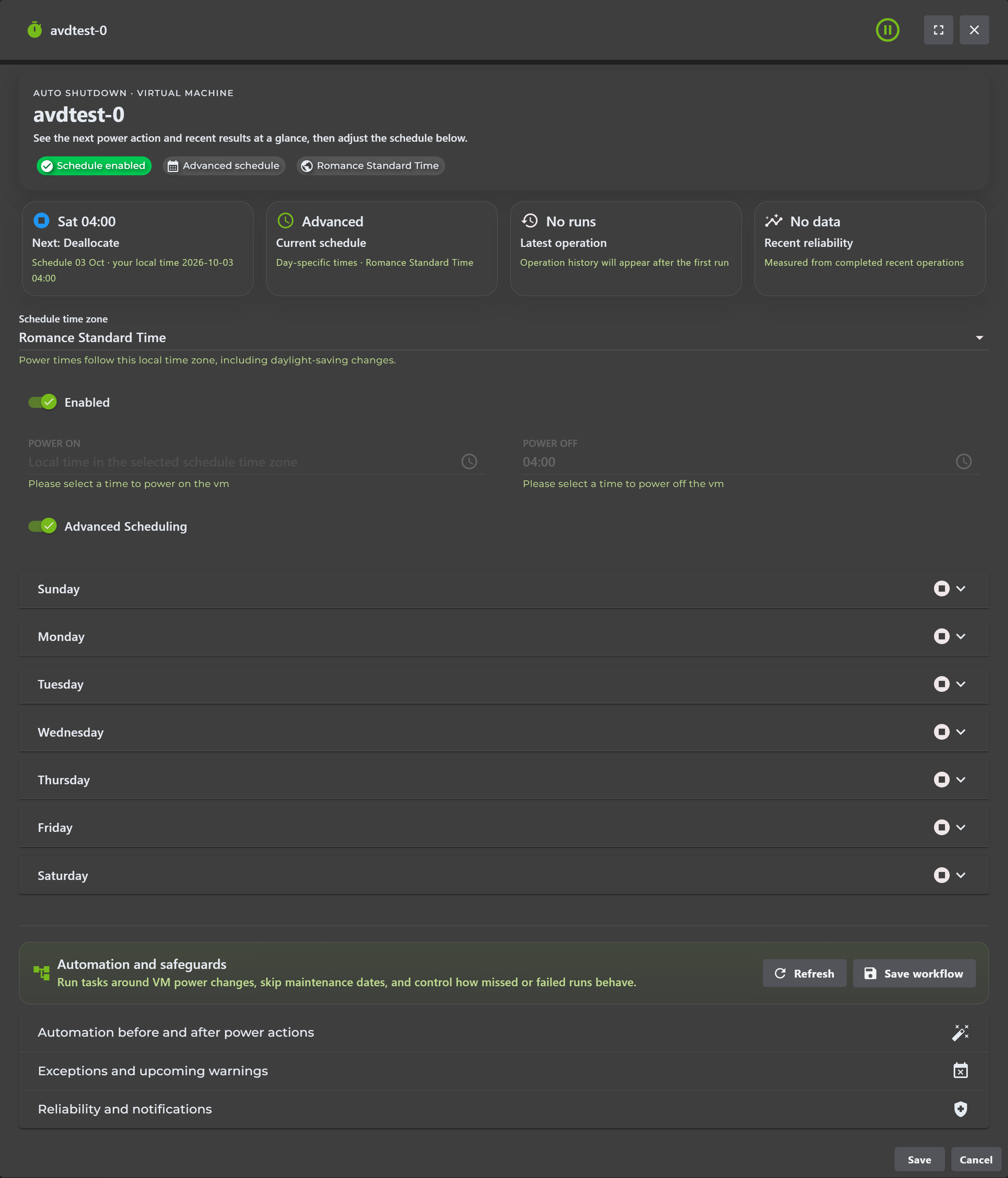
Task: Click the stop icon on Sunday row
Action: (x=941, y=589)
